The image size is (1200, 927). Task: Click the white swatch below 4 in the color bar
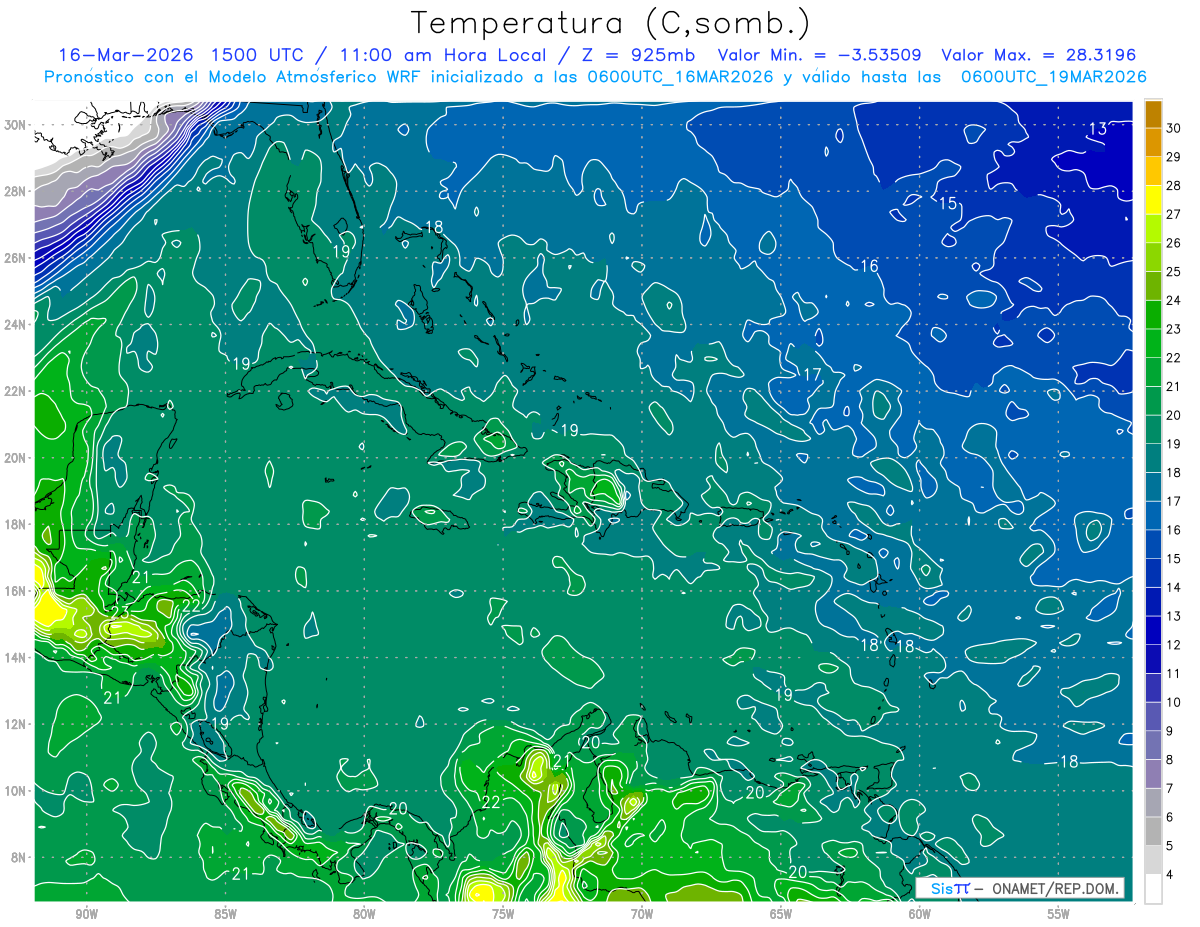click(1153, 889)
